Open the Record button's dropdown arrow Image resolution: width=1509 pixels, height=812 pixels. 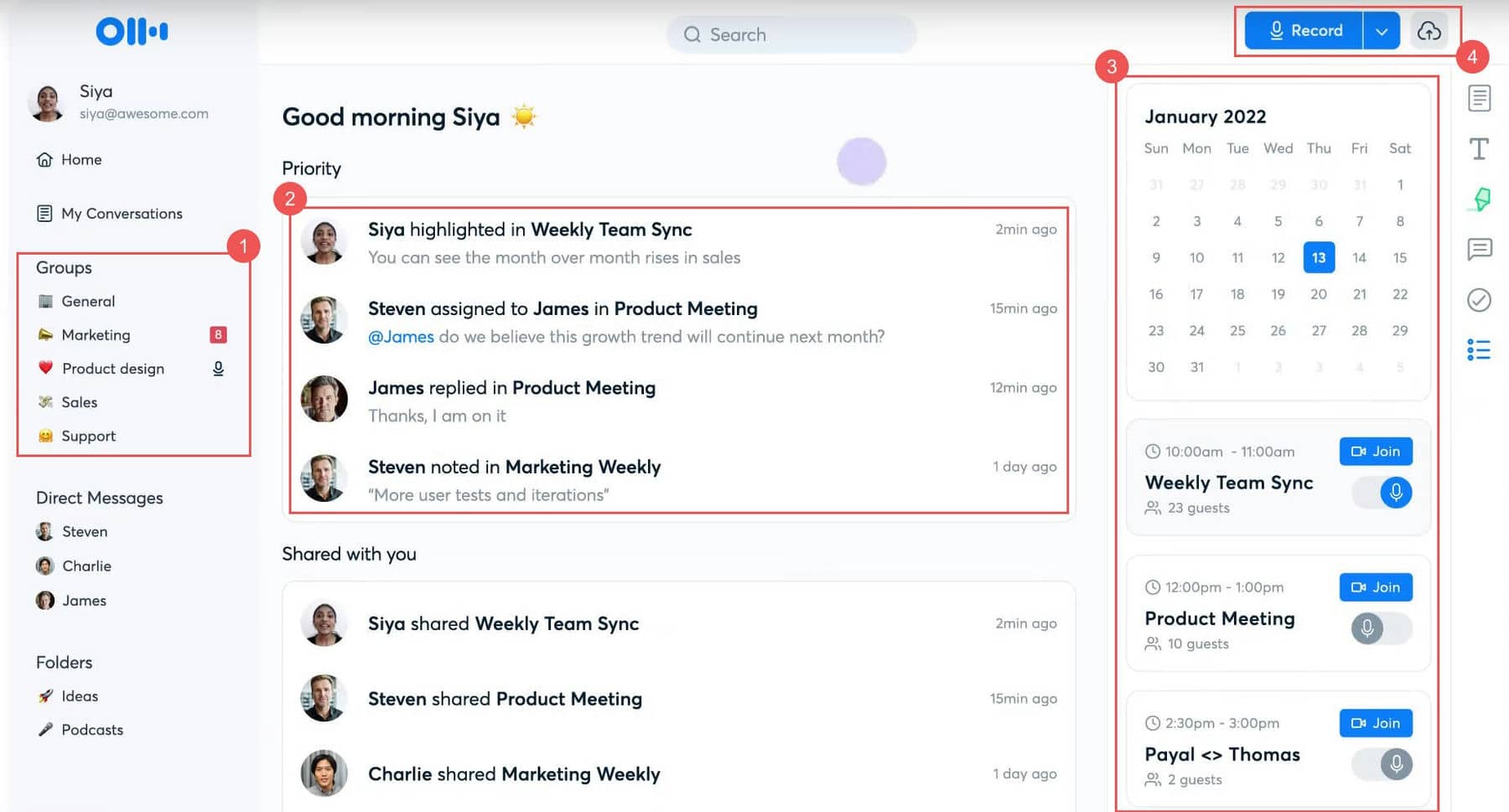point(1382,30)
